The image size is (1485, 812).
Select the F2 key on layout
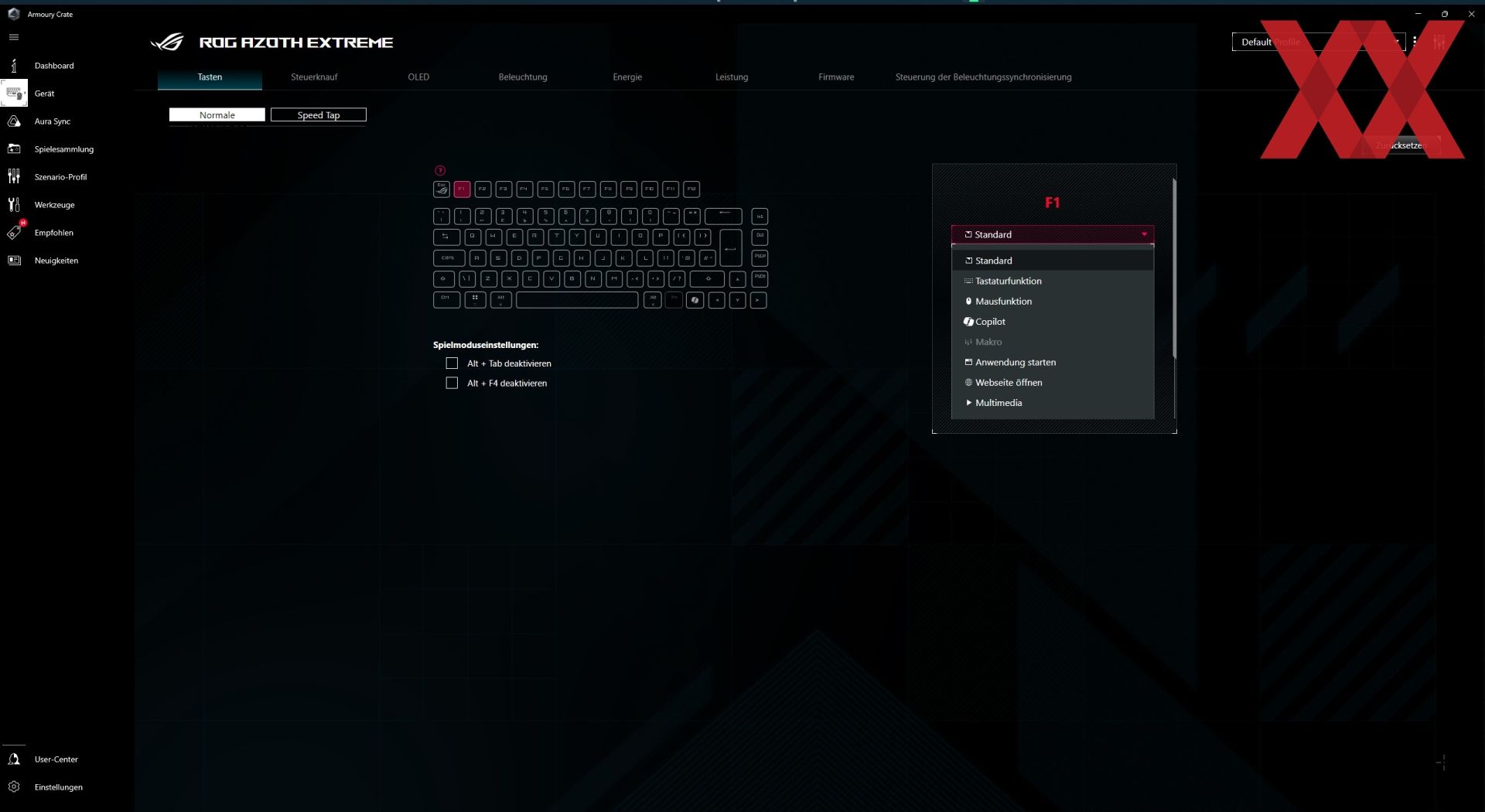(483, 189)
